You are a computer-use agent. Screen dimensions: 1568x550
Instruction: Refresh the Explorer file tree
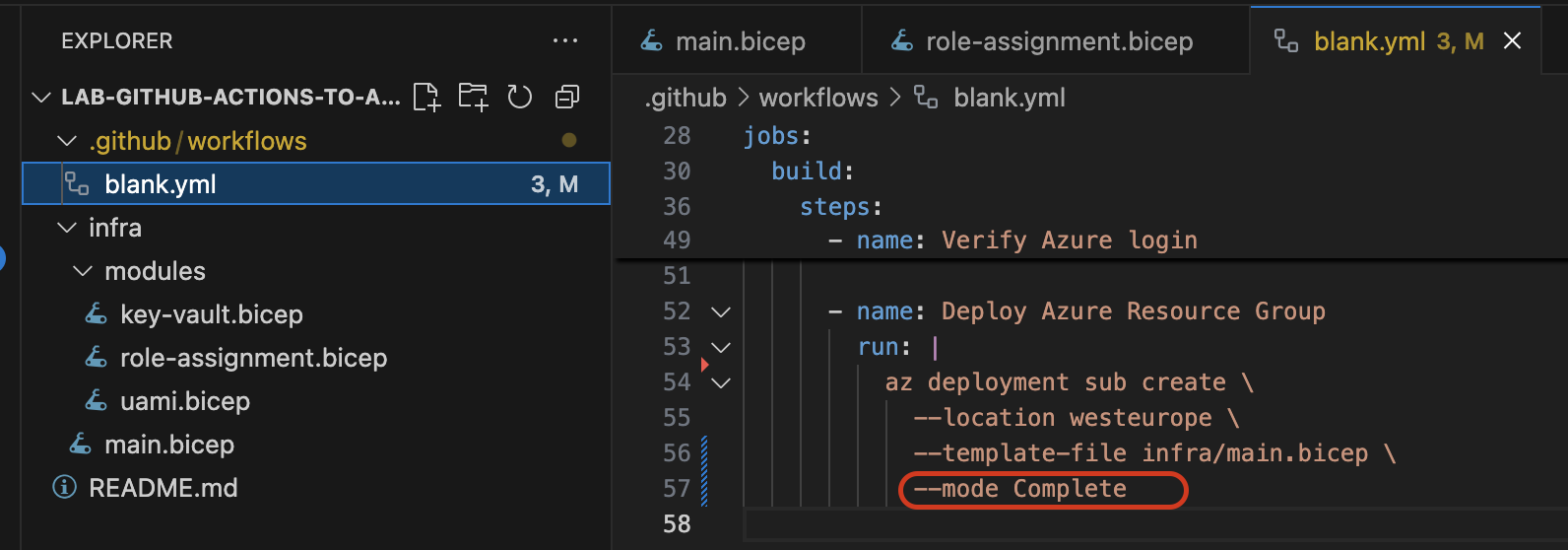point(519,97)
